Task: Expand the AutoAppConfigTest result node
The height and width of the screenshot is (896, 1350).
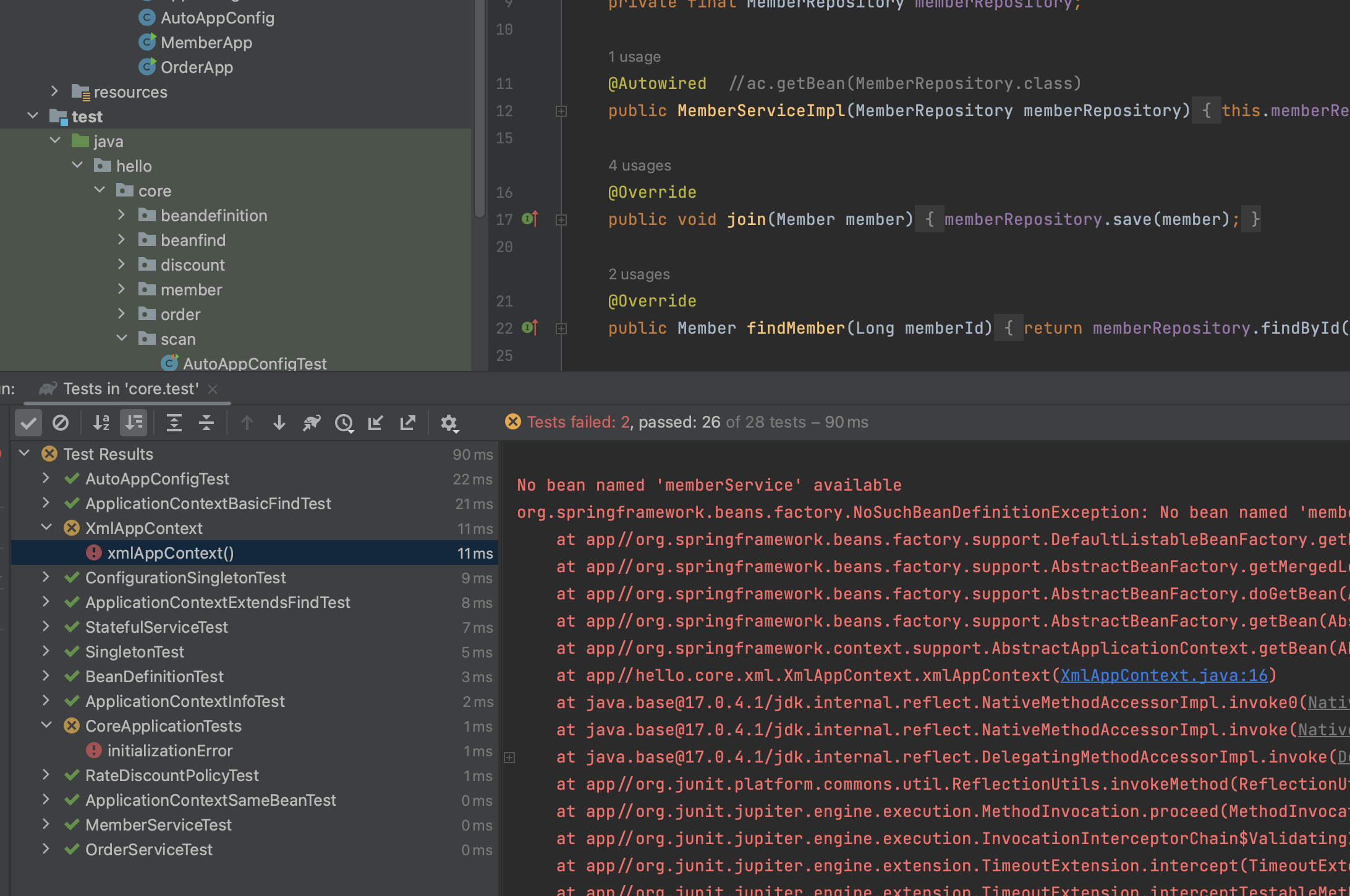Action: pyautogui.click(x=46, y=478)
